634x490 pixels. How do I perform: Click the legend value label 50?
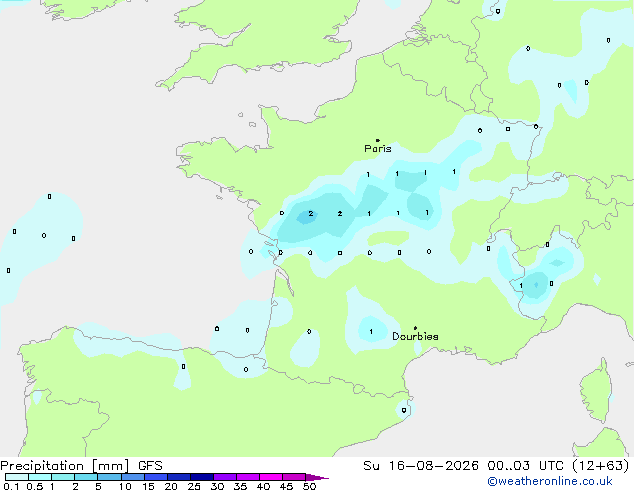309,486
